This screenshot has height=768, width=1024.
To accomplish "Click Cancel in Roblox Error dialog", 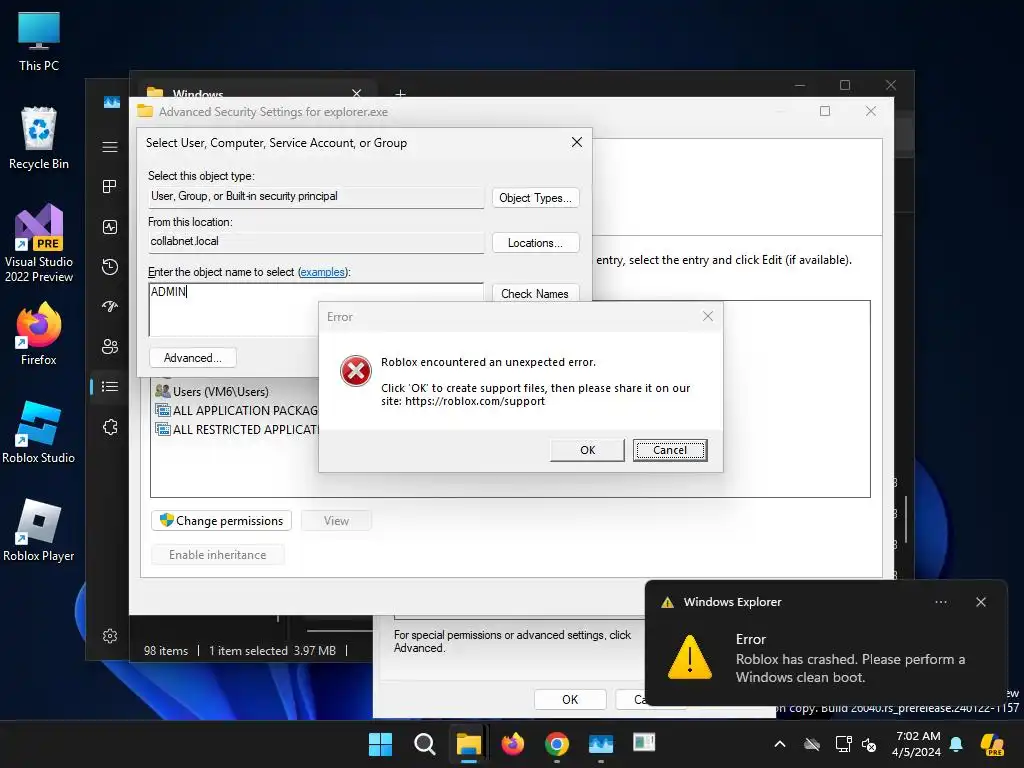I will coord(670,450).
